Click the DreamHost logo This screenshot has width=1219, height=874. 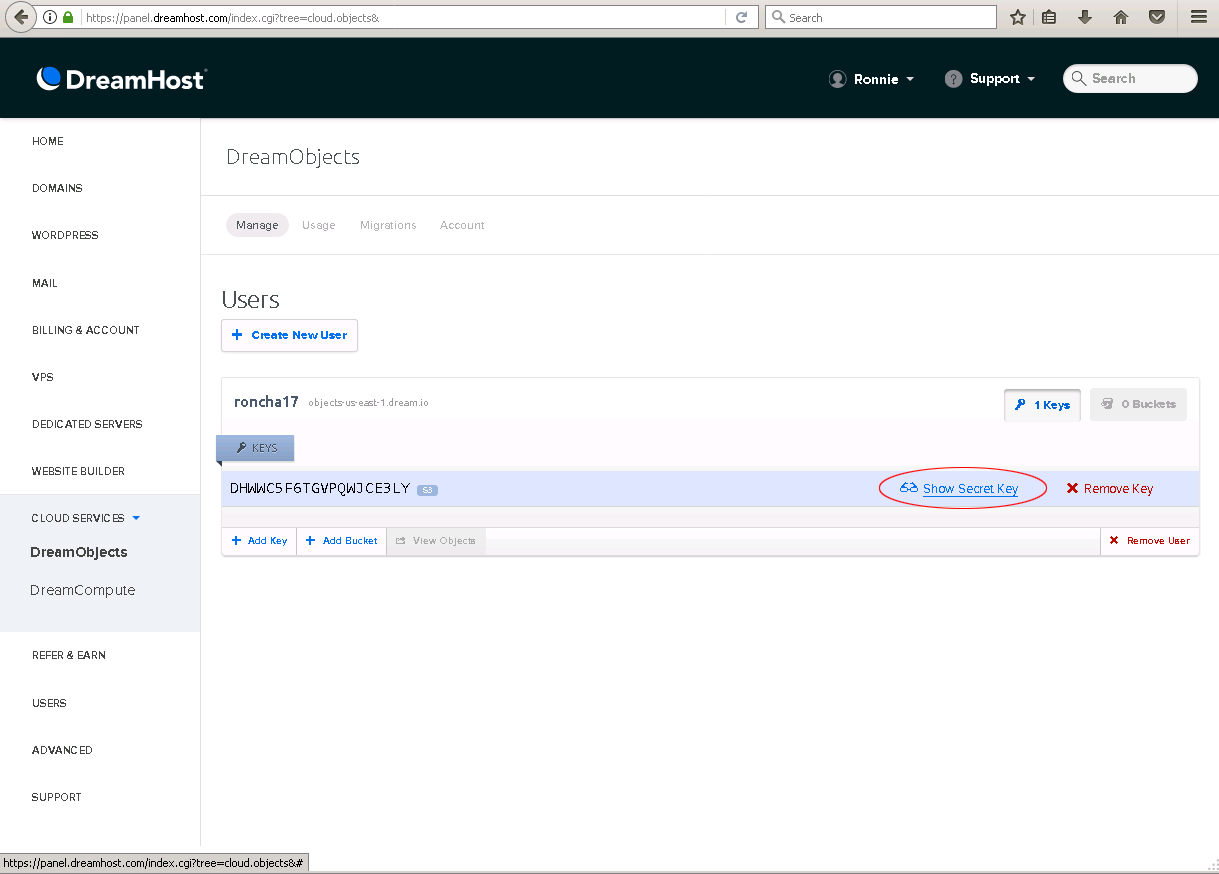pos(121,79)
